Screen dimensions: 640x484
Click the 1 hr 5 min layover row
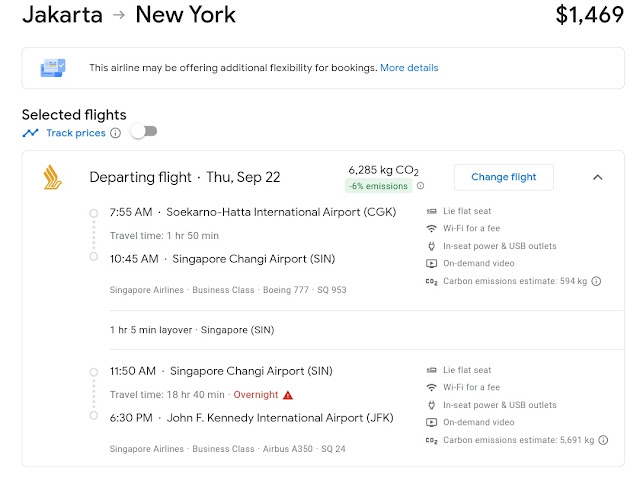point(192,329)
